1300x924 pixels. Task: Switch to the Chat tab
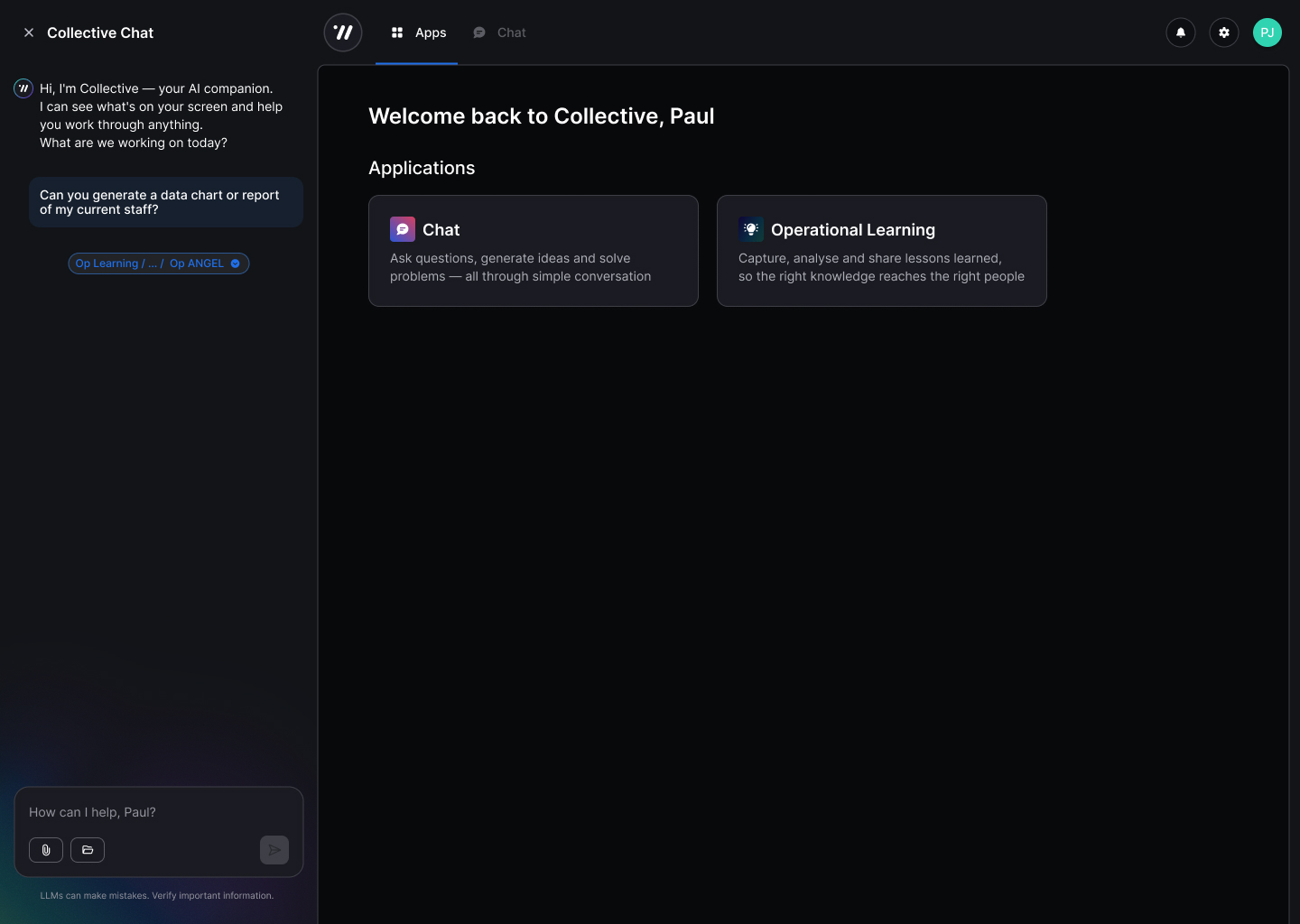[x=499, y=32]
